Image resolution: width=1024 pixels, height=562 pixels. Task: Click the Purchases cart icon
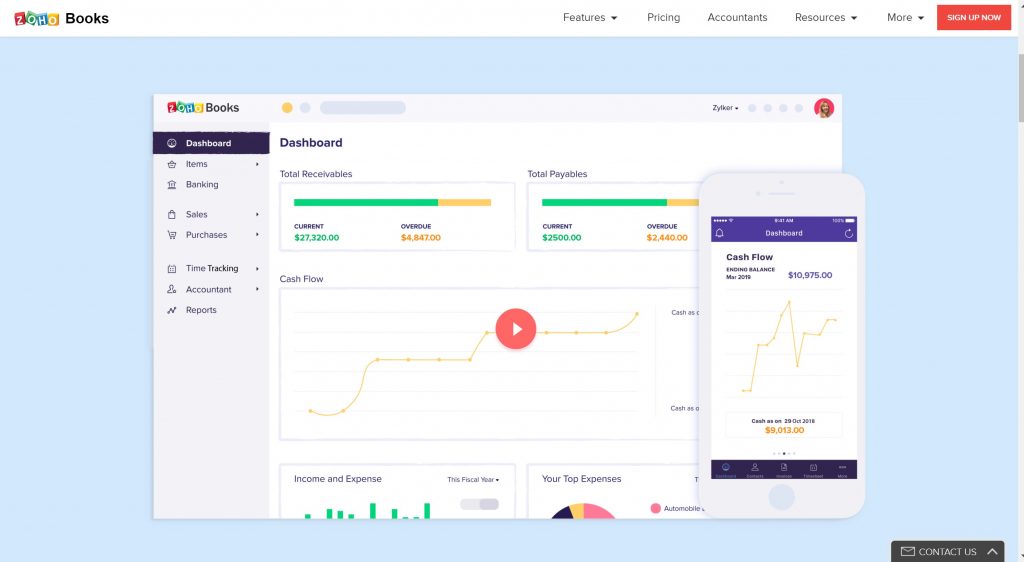point(172,235)
